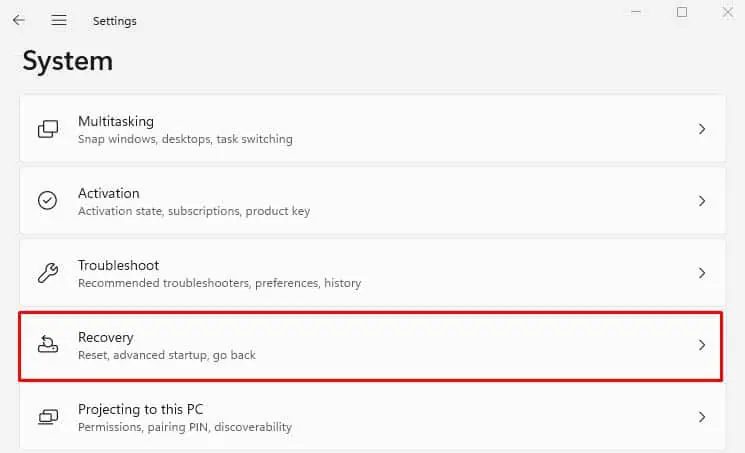Open Projecting to this PC label
Image resolution: width=745 pixels, height=453 pixels.
coord(140,409)
